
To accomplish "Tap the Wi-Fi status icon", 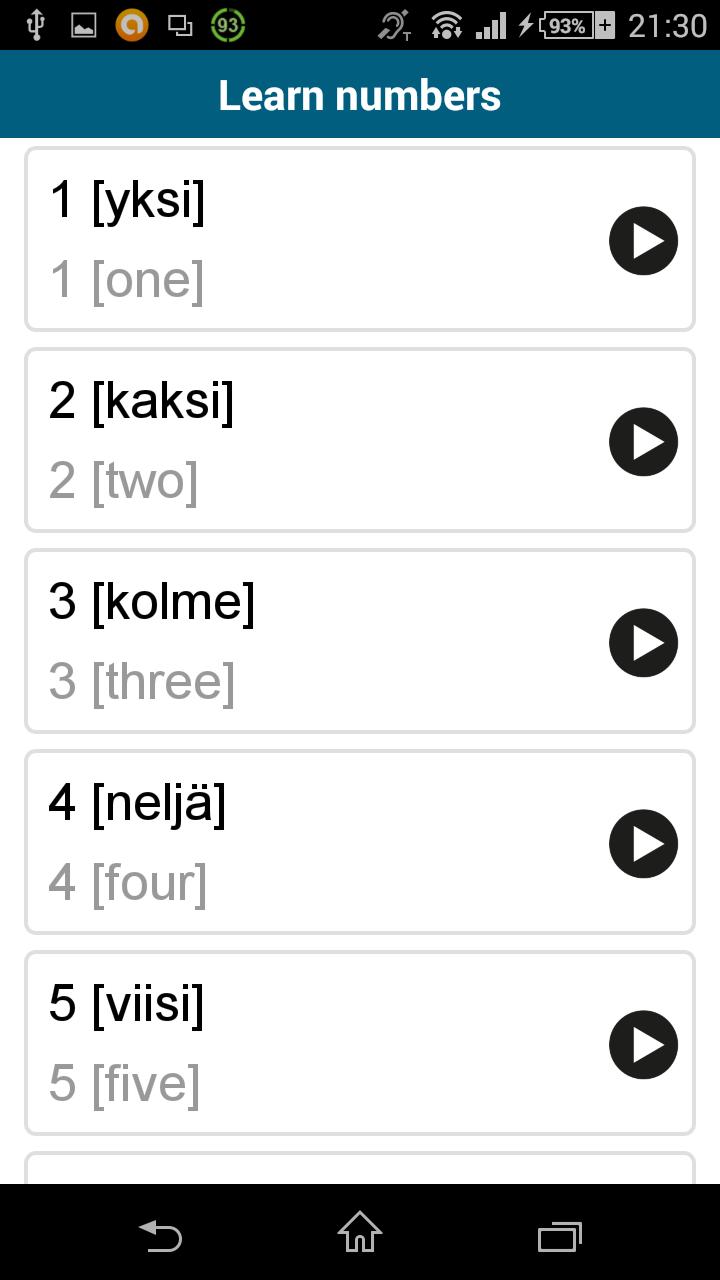I will [x=446, y=26].
